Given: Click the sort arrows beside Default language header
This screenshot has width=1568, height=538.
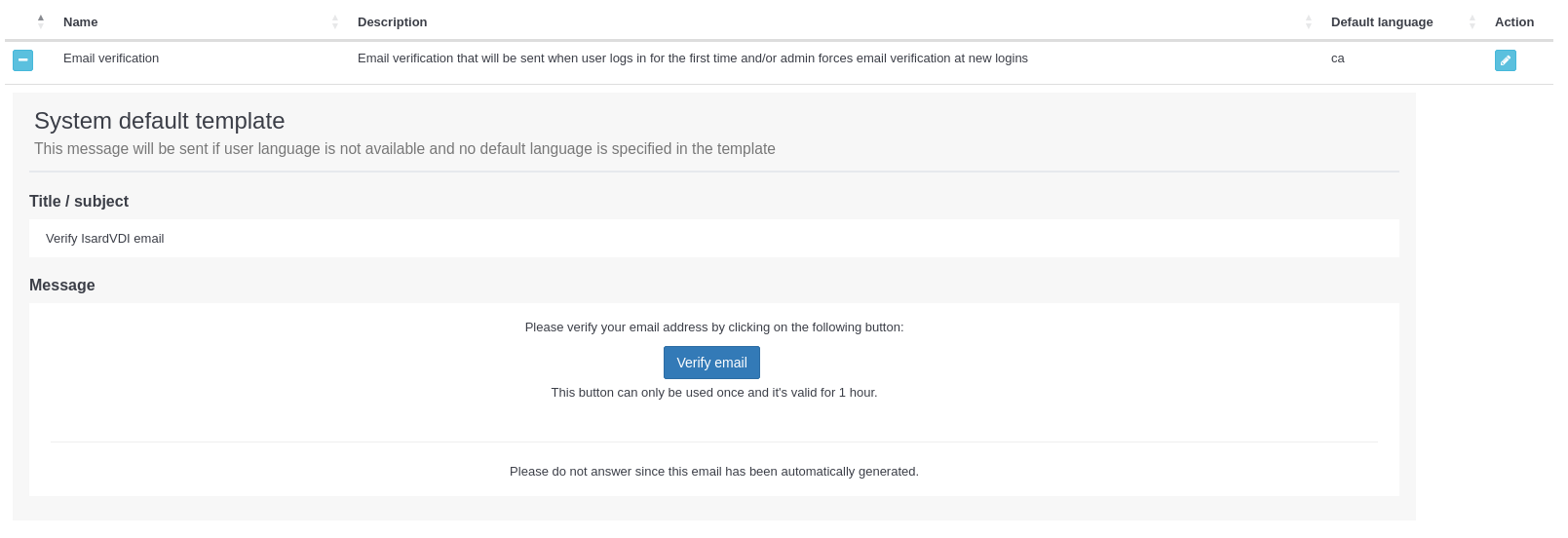Looking at the screenshot, I should (x=1472, y=21).
